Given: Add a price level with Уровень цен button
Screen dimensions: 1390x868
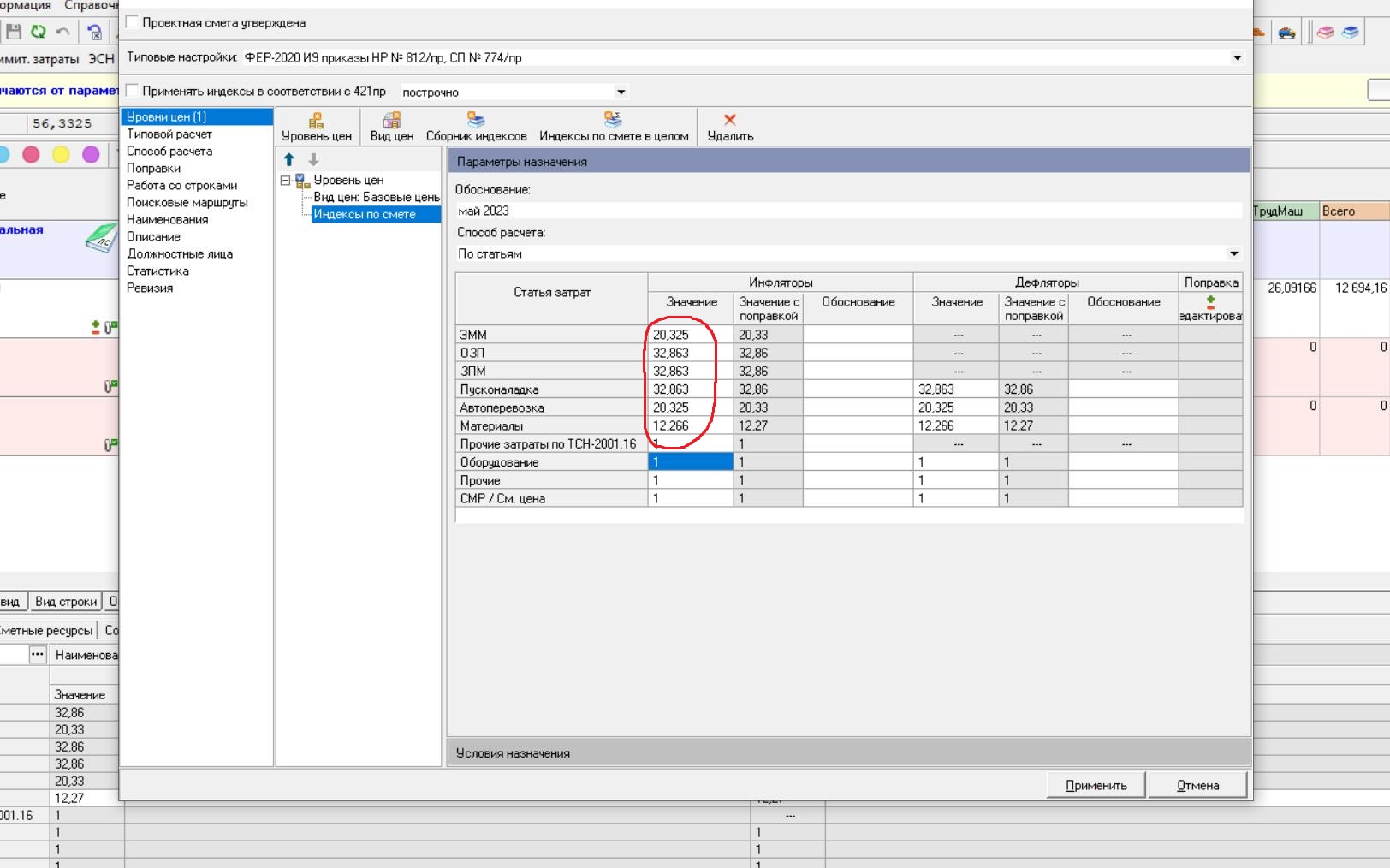Looking at the screenshot, I should coord(316,128).
